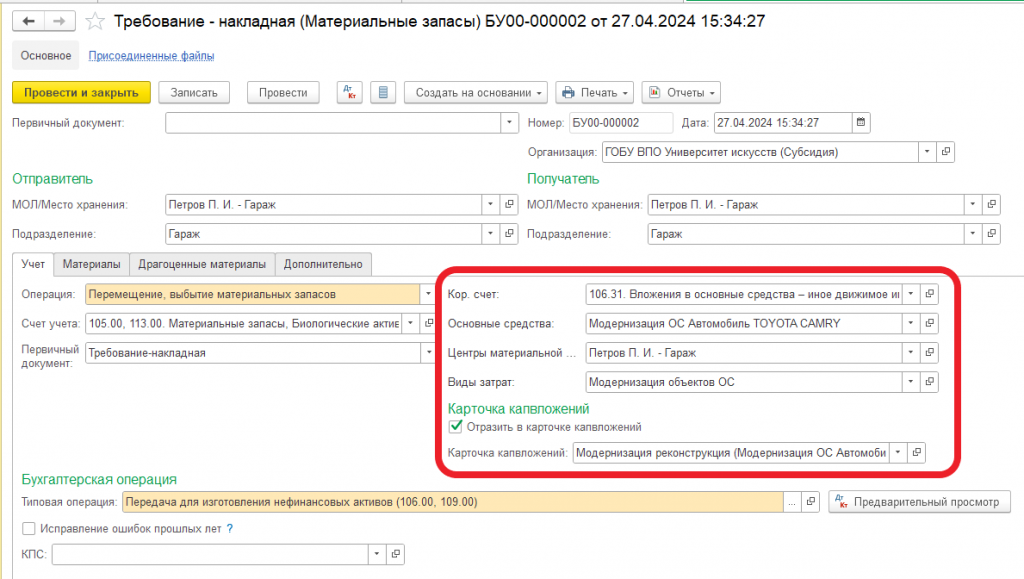Open Типовая операция record icon
The width and height of the screenshot is (1024, 579).
[x=810, y=502]
